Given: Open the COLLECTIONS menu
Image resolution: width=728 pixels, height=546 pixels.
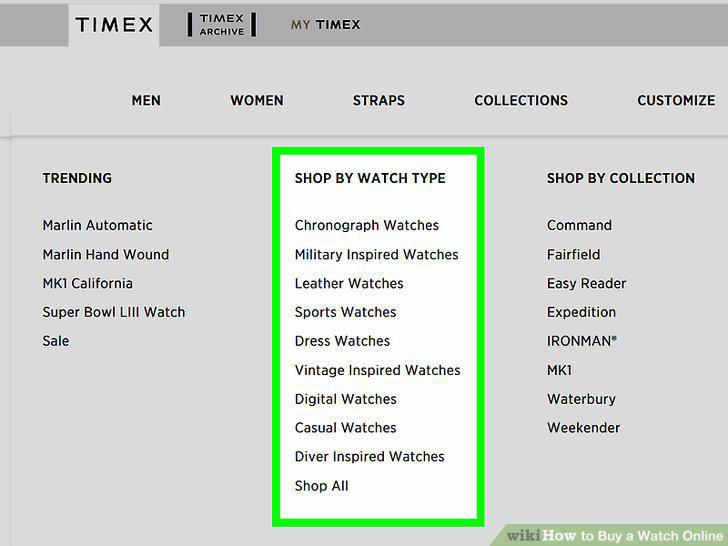Looking at the screenshot, I should [521, 100].
